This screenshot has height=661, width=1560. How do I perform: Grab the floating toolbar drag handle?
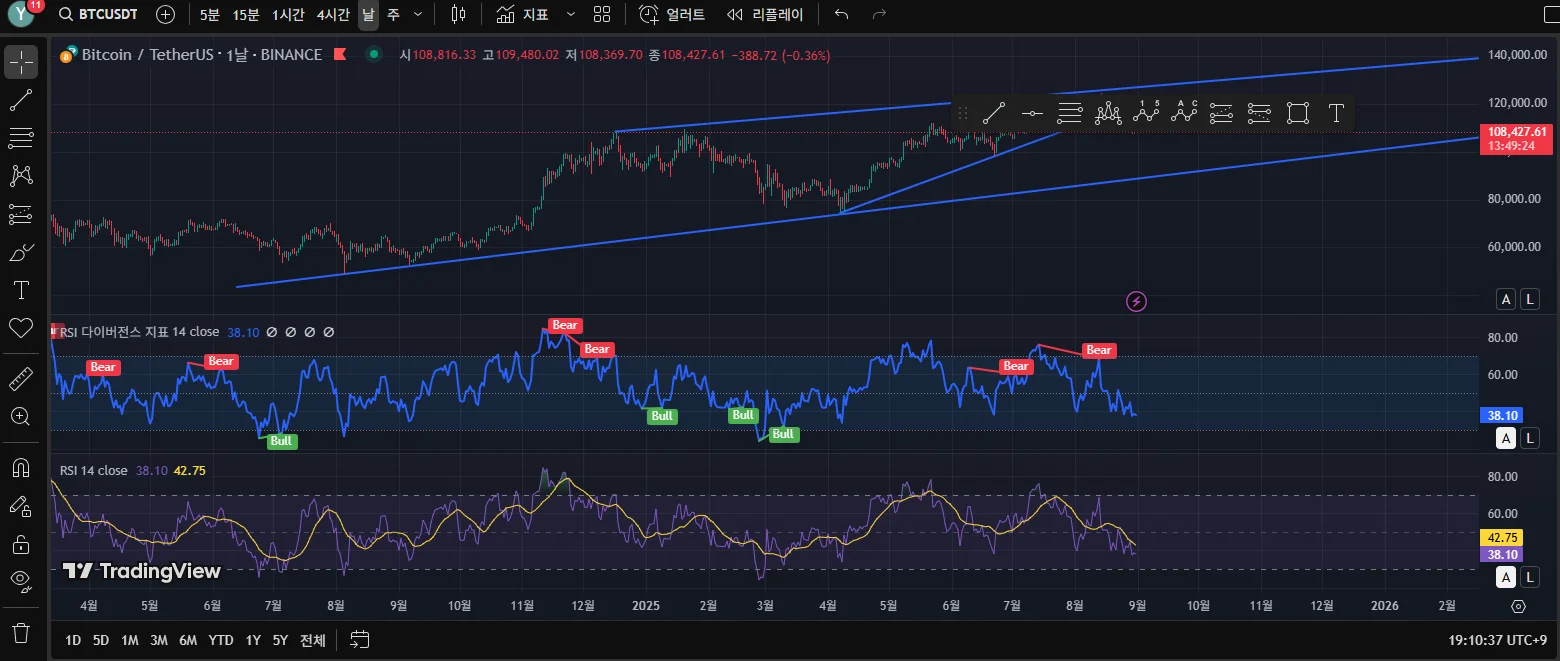click(962, 113)
